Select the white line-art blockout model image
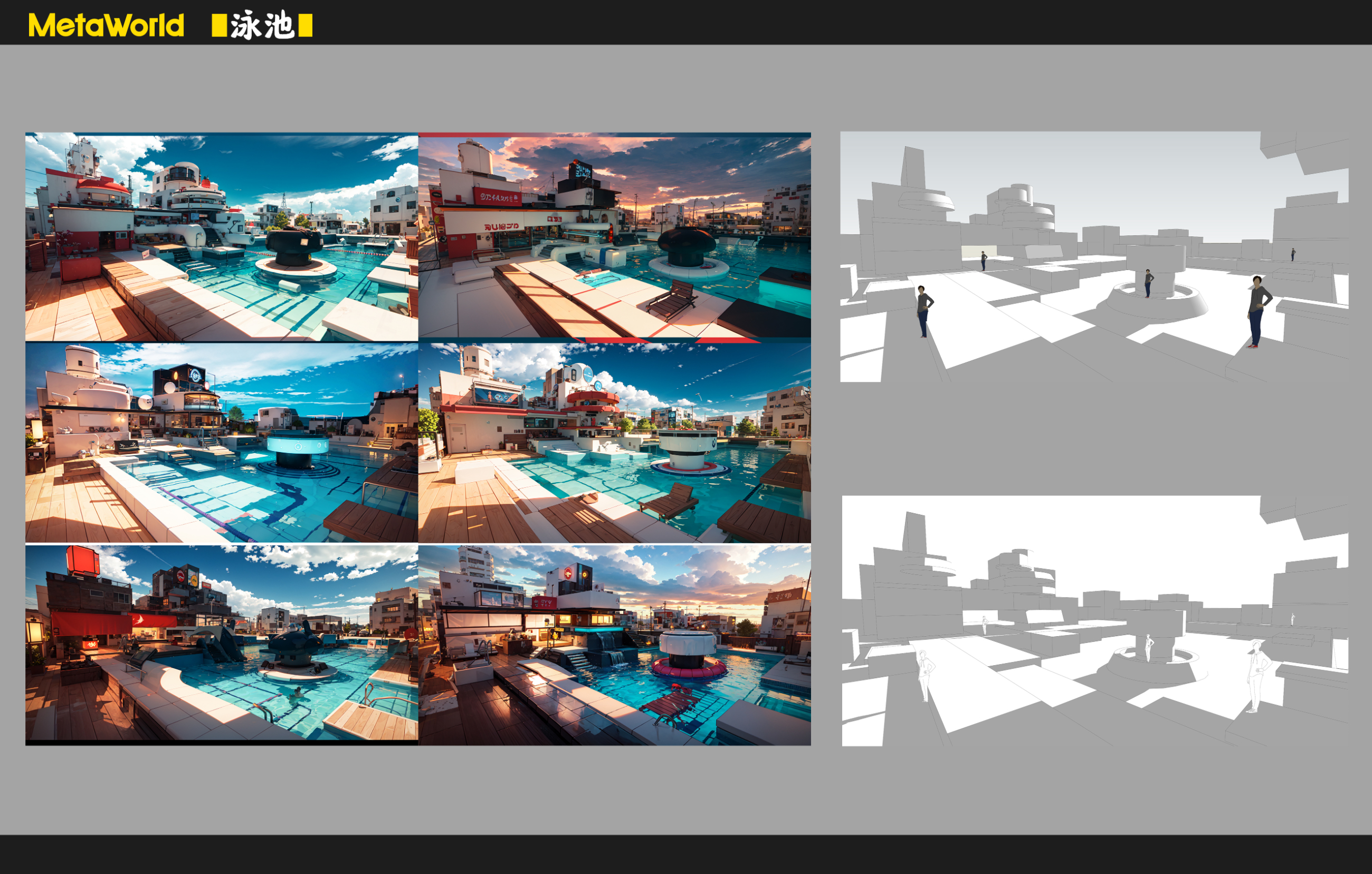This screenshot has height=874, width=1372. pos(1095,621)
